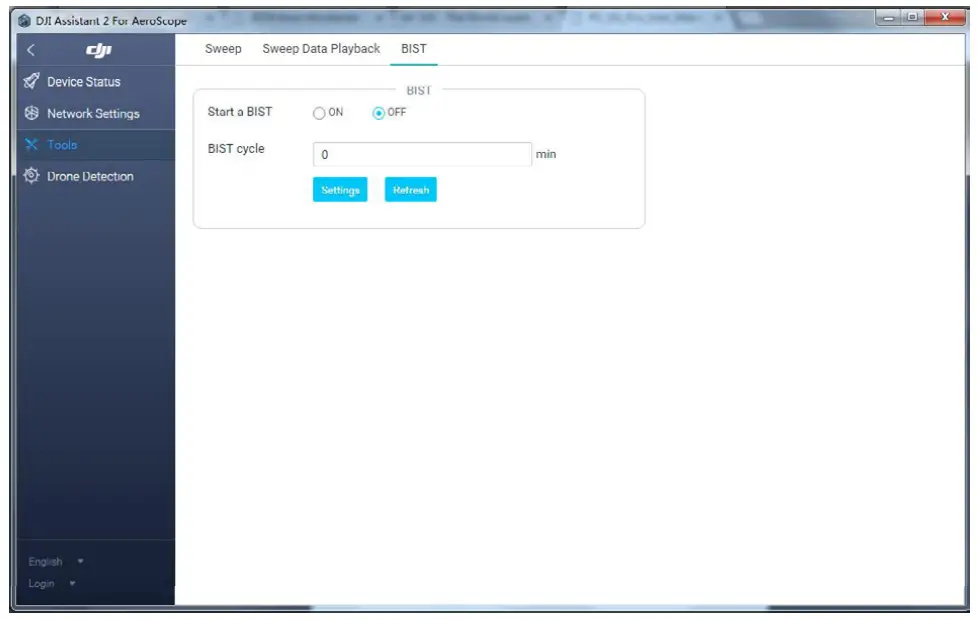Expand the English language dropdown
Viewport: 978px width, 620px height.
point(55,561)
